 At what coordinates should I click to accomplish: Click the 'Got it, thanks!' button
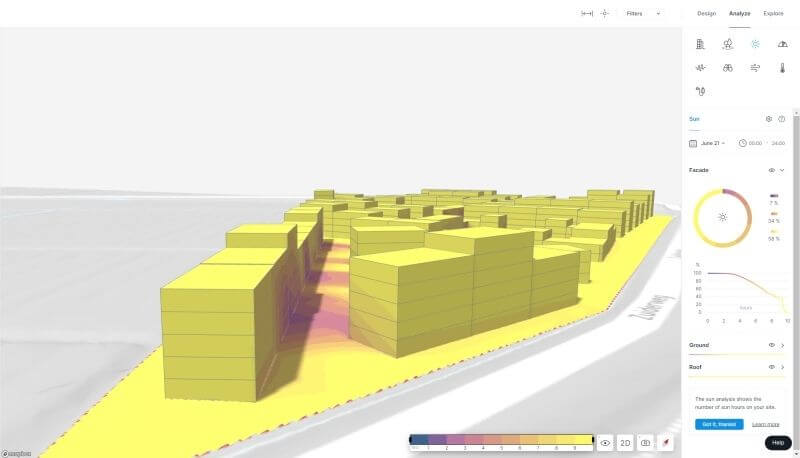point(719,424)
